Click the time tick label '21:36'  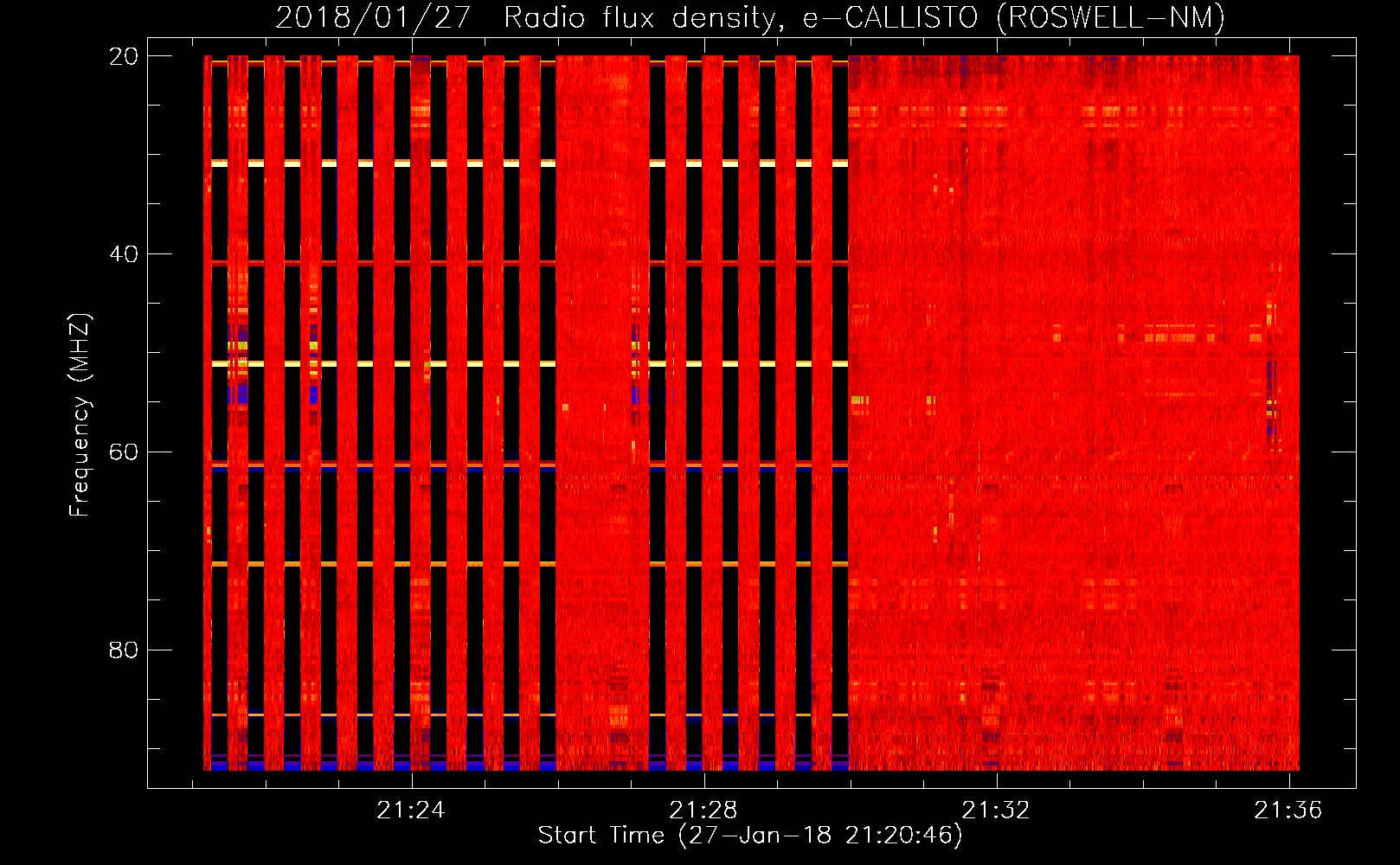click(x=1288, y=810)
